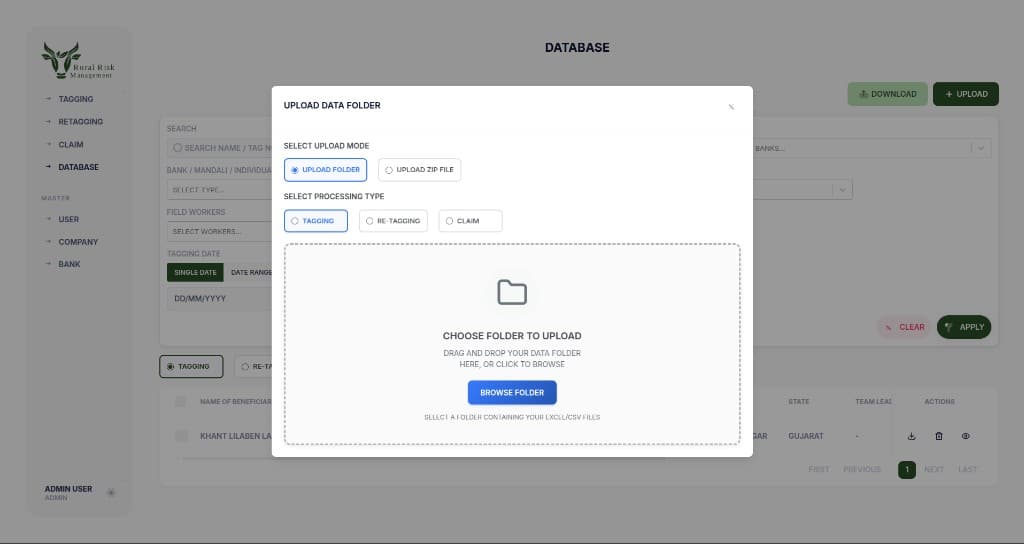Select the Upload Zip File mode

coord(419,170)
